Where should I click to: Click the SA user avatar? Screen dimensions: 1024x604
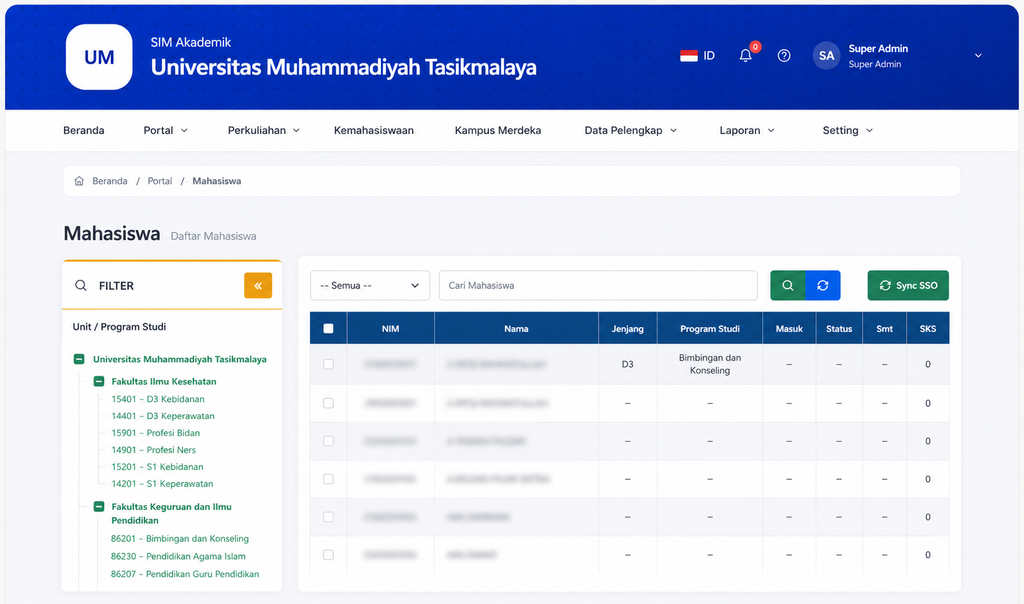(826, 56)
